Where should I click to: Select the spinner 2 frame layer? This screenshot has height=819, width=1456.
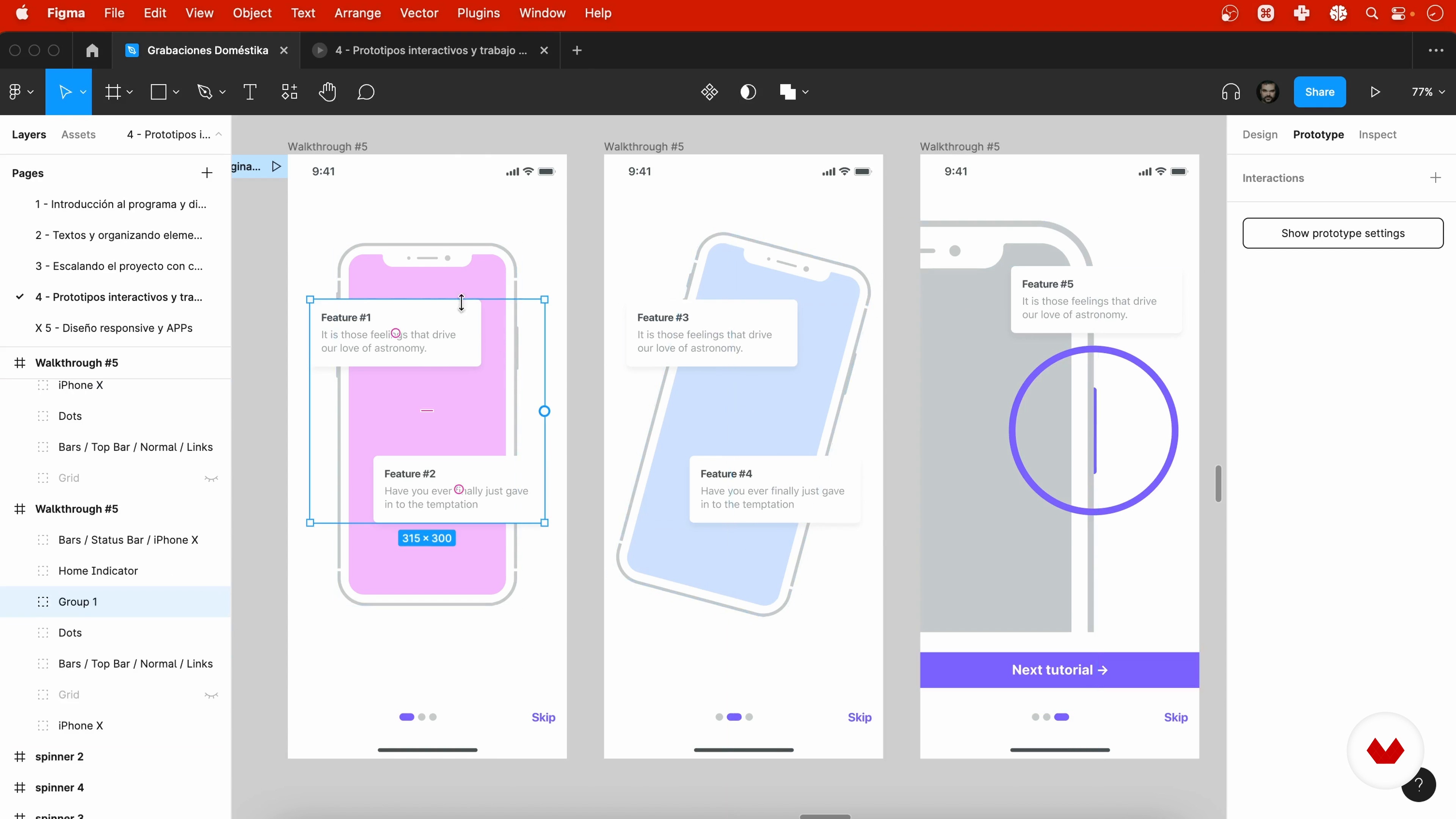[115, 756]
